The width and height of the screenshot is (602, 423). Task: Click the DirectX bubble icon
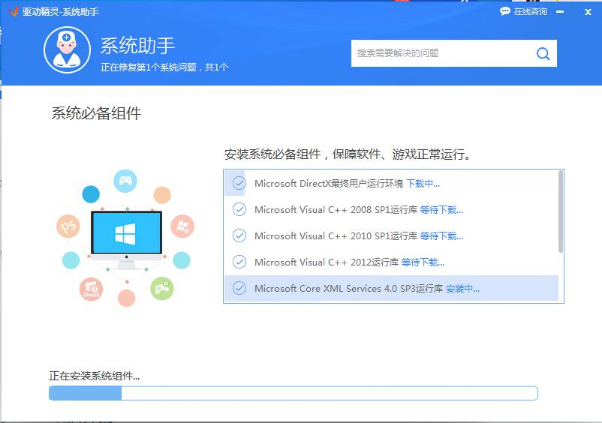point(91,289)
